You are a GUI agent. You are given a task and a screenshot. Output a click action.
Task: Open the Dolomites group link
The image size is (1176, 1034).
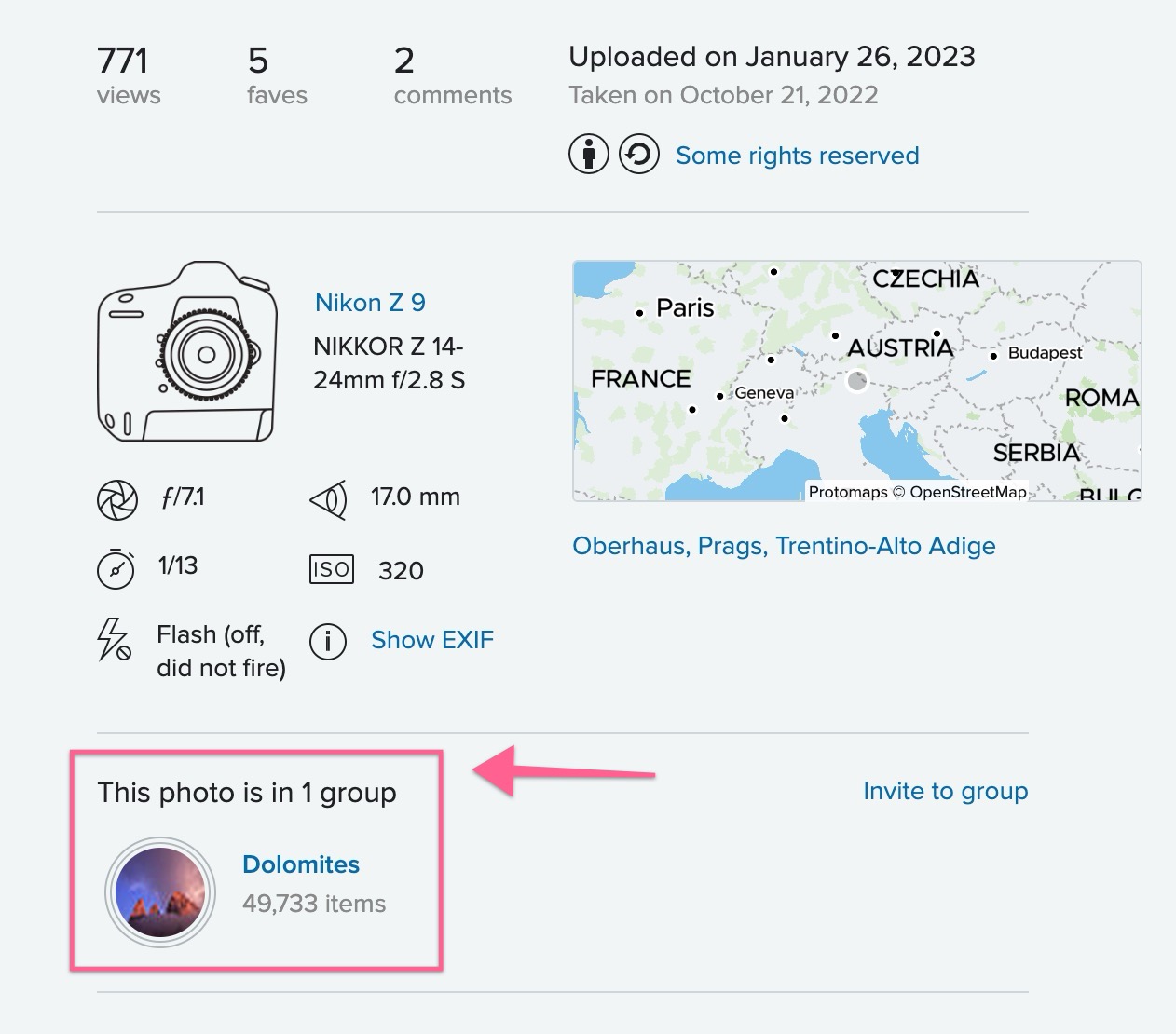coord(301,864)
